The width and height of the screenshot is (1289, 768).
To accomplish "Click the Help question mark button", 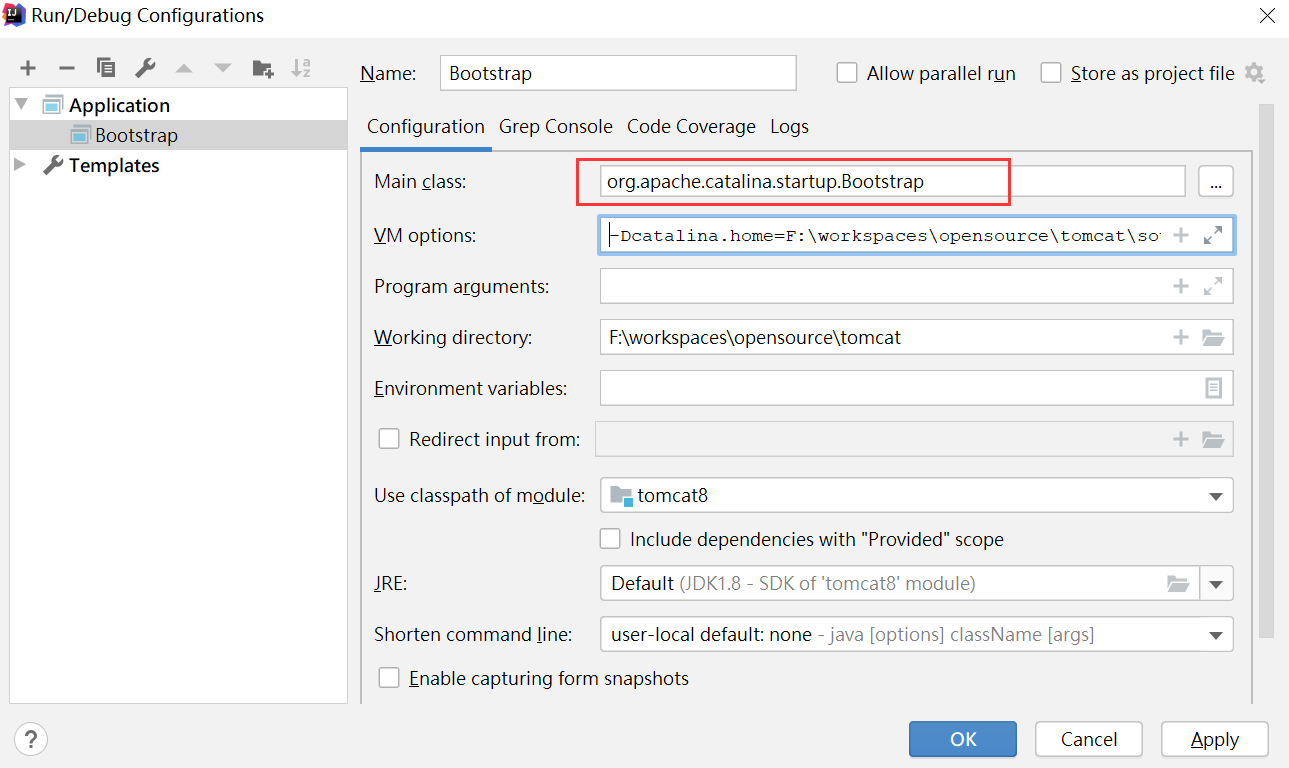I will 31,739.
